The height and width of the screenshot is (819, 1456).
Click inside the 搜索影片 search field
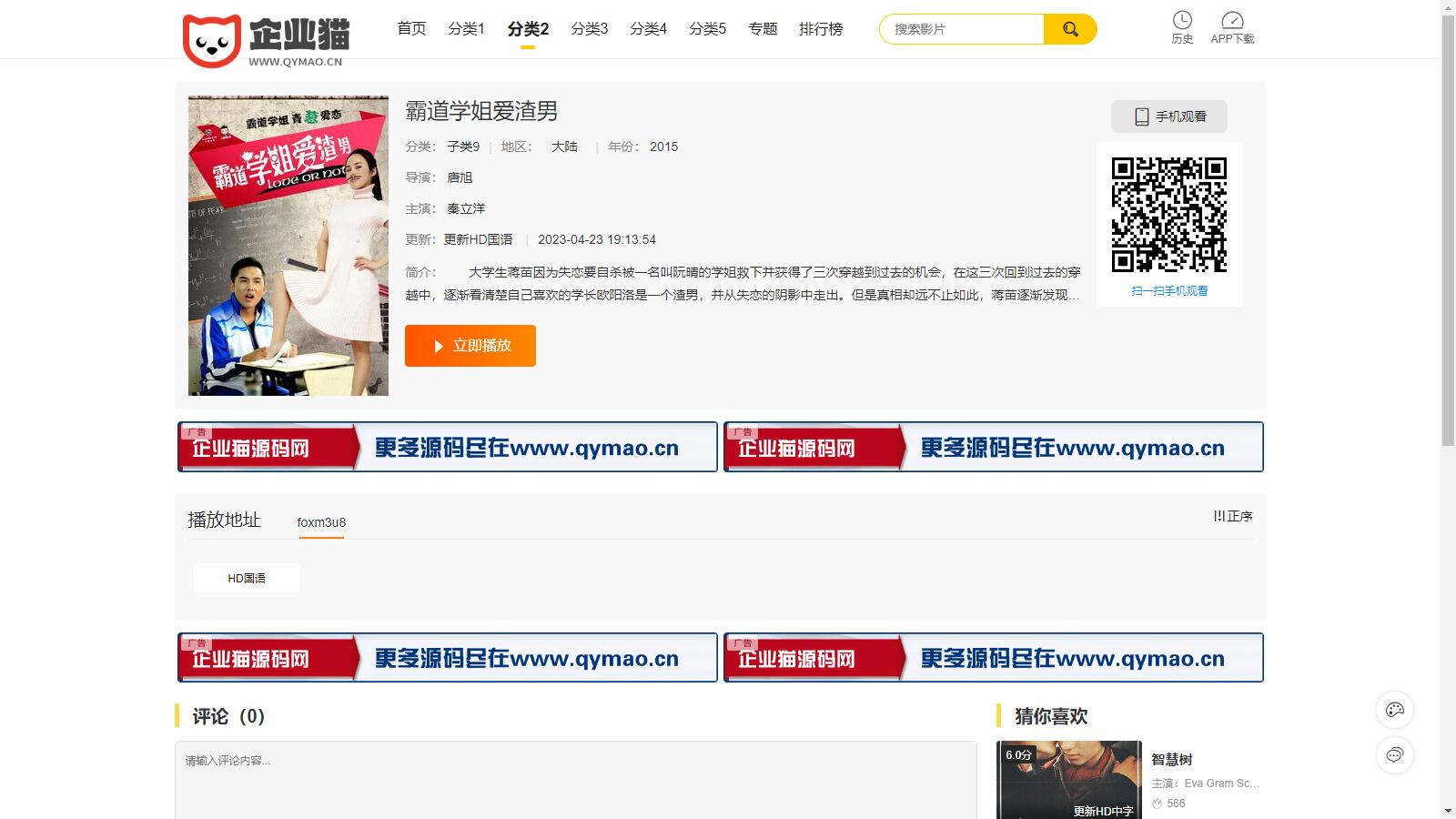click(x=963, y=29)
